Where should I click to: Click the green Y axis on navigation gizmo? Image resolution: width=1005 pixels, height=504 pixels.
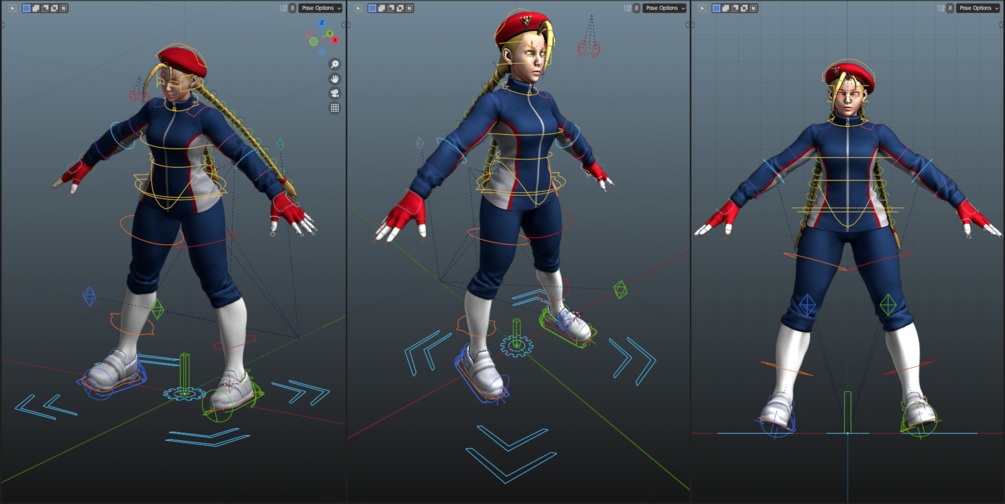(x=329, y=33)
